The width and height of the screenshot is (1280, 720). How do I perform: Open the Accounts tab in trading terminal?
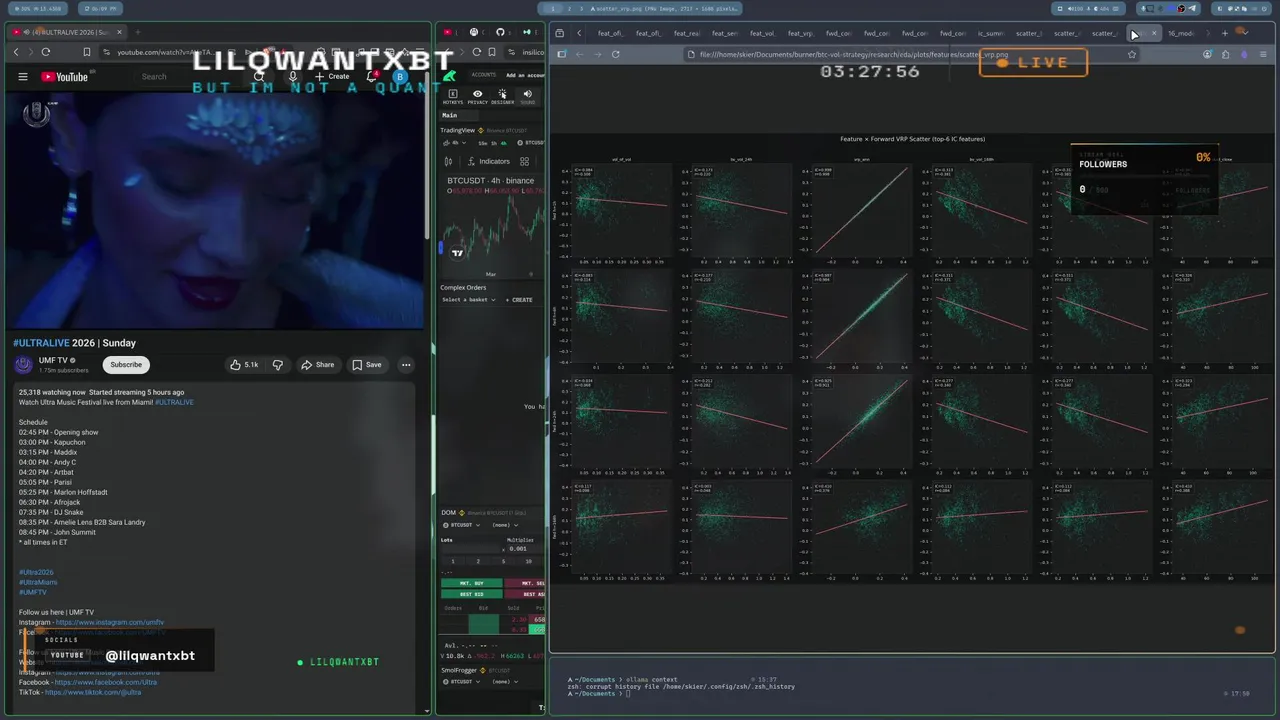pos(484,75)
